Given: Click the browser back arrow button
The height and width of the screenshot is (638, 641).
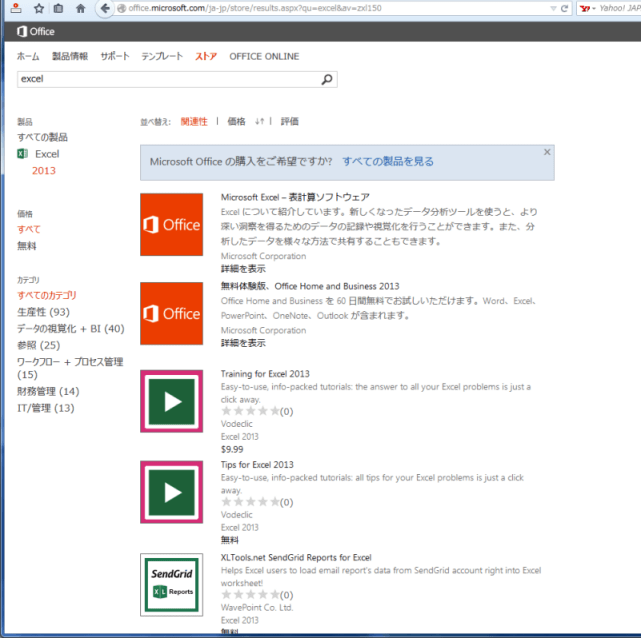Looking at the screenshot, I should coord(105,8).
